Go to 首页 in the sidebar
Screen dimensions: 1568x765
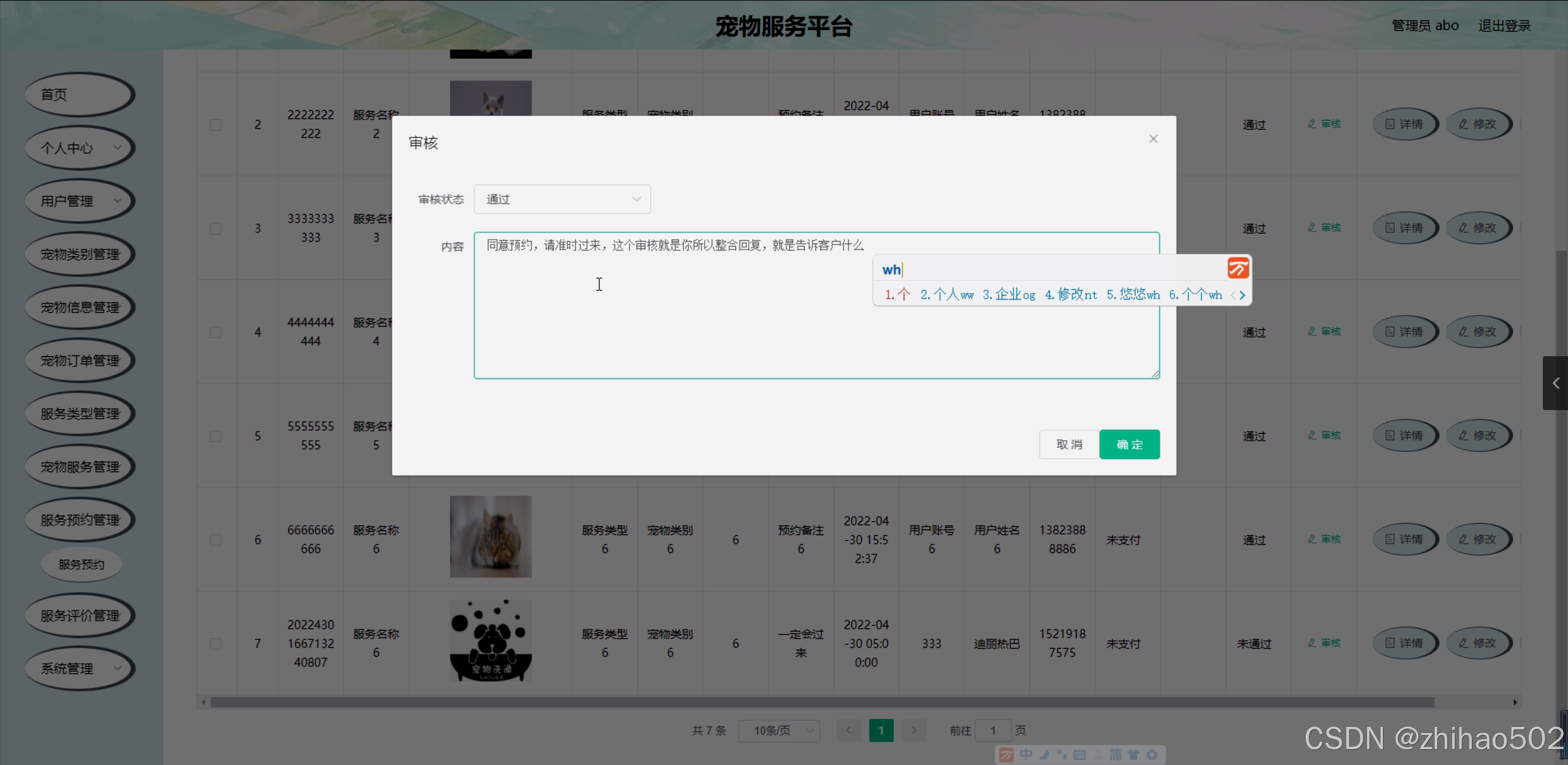(79, 94)
